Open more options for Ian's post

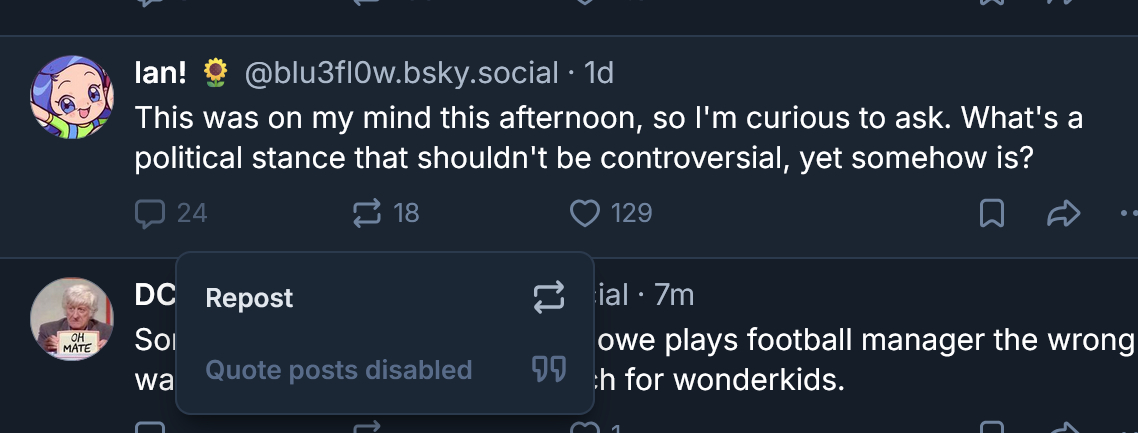[1128, 213]
